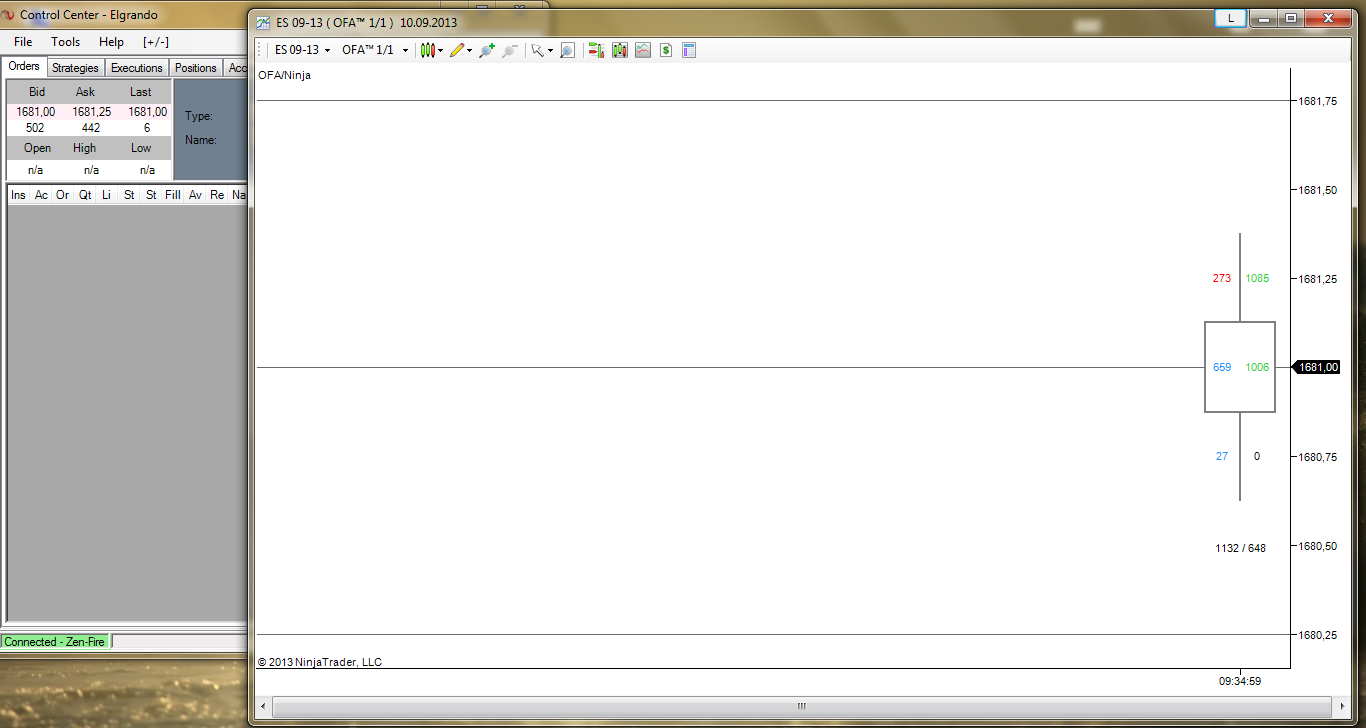Viewport: 1366px width, 728px height.
Task: Open the File menu in Control Center
Action: (x=23, y=42)
